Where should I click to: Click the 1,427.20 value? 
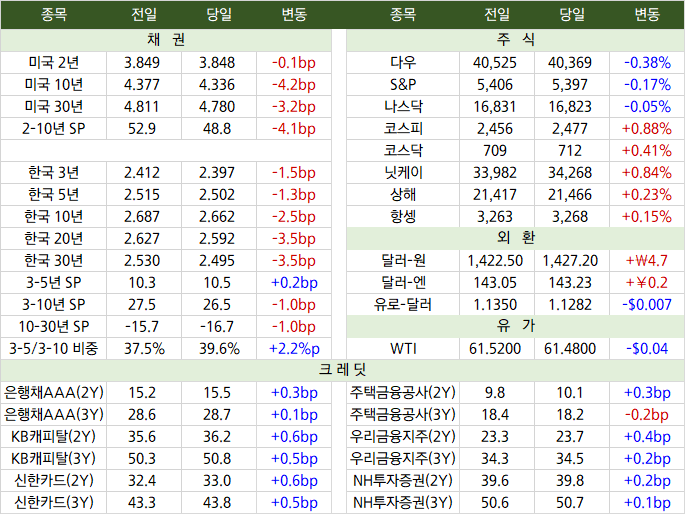570,261
